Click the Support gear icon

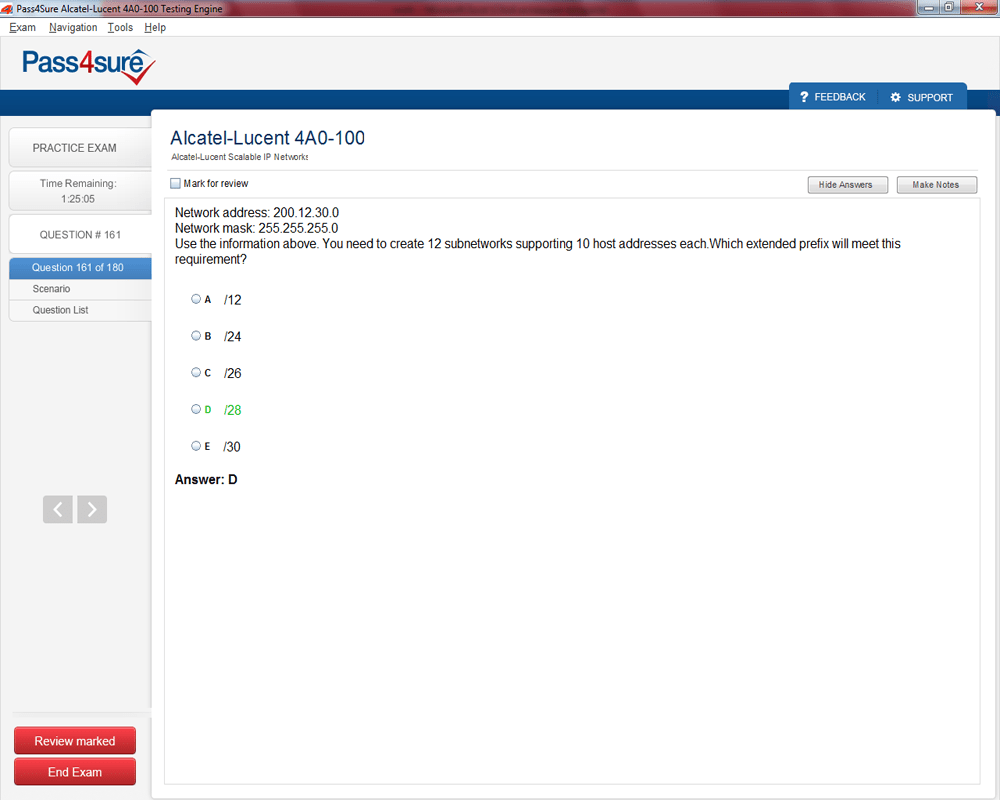895,97
